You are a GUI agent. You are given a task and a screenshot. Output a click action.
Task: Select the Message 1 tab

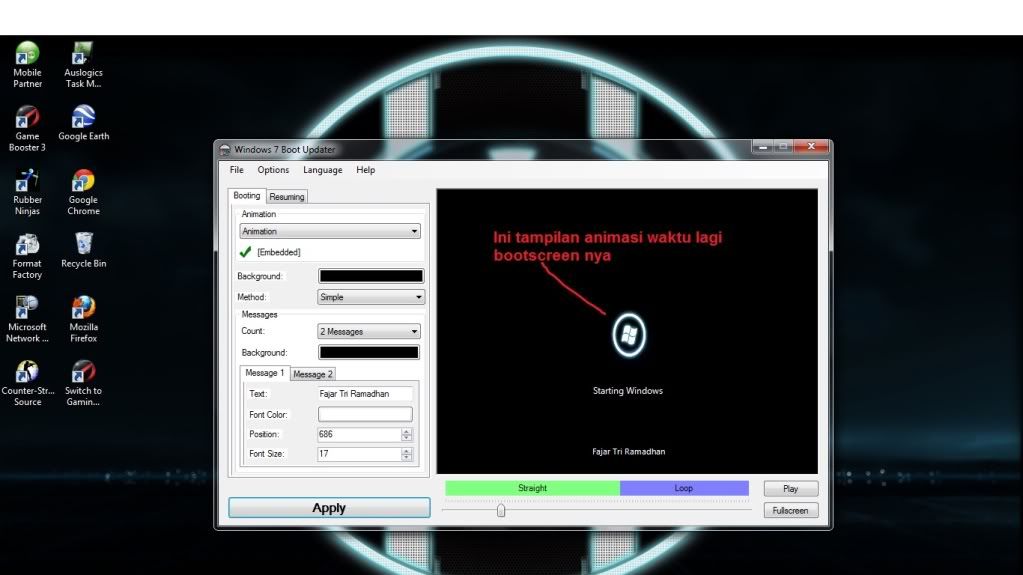point(264,373)
